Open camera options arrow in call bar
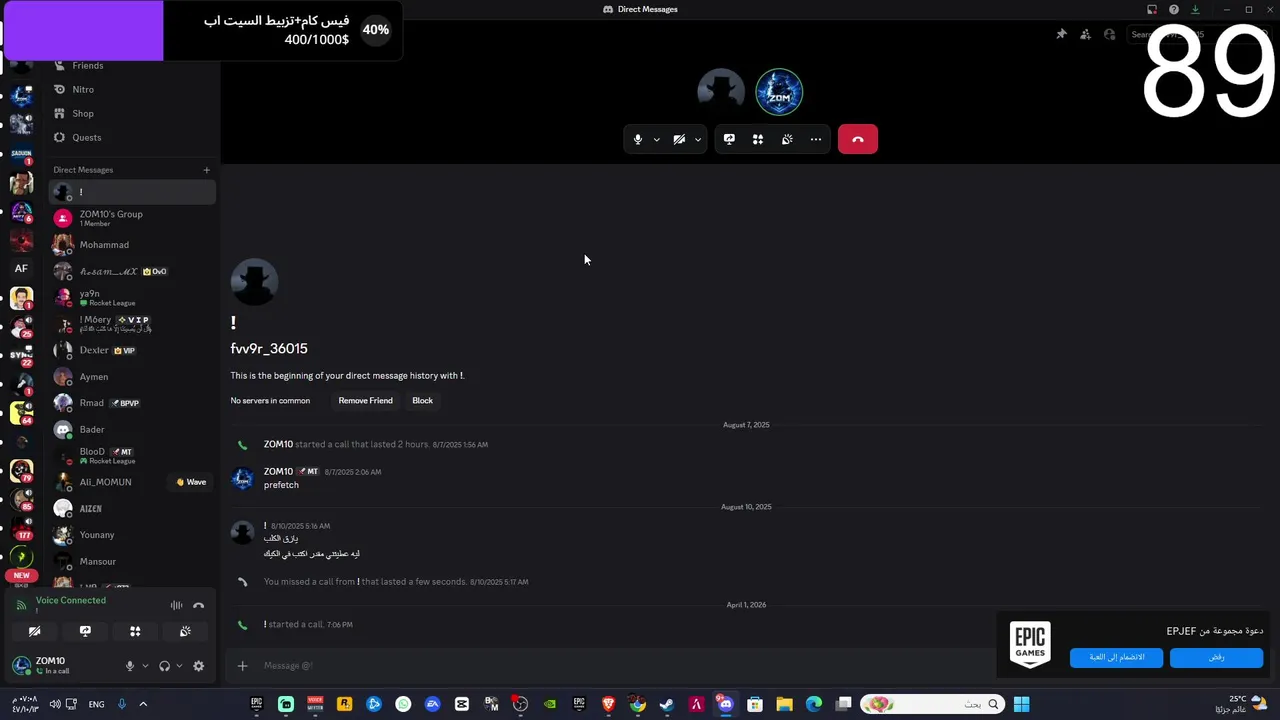1280x720 pixels. 697,139
